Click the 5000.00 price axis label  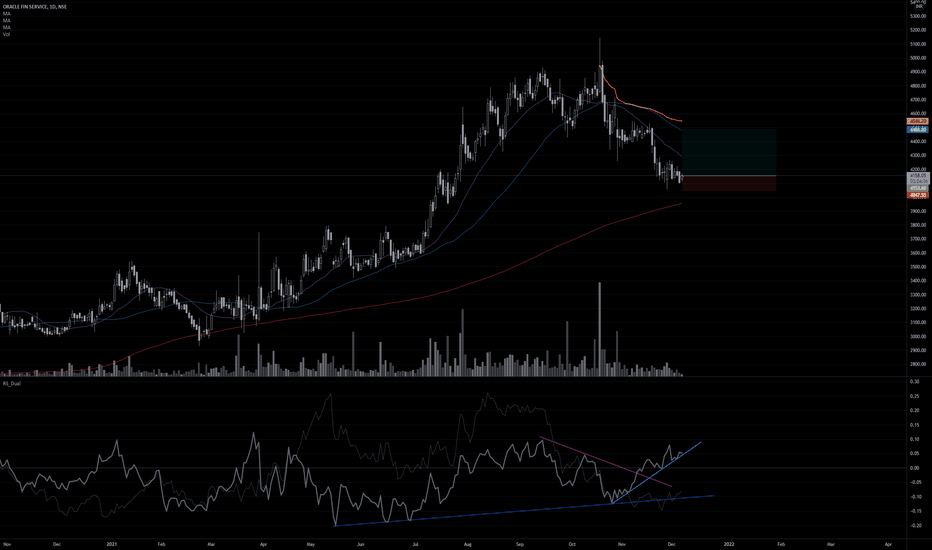point(918,58)
